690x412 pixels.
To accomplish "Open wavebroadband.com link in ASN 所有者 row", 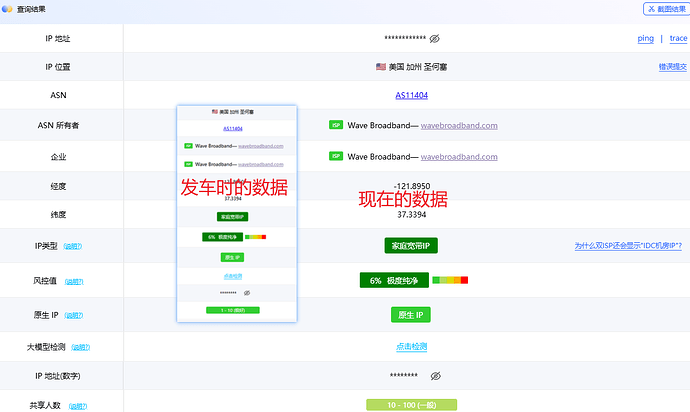I will (x=459, y=125).
